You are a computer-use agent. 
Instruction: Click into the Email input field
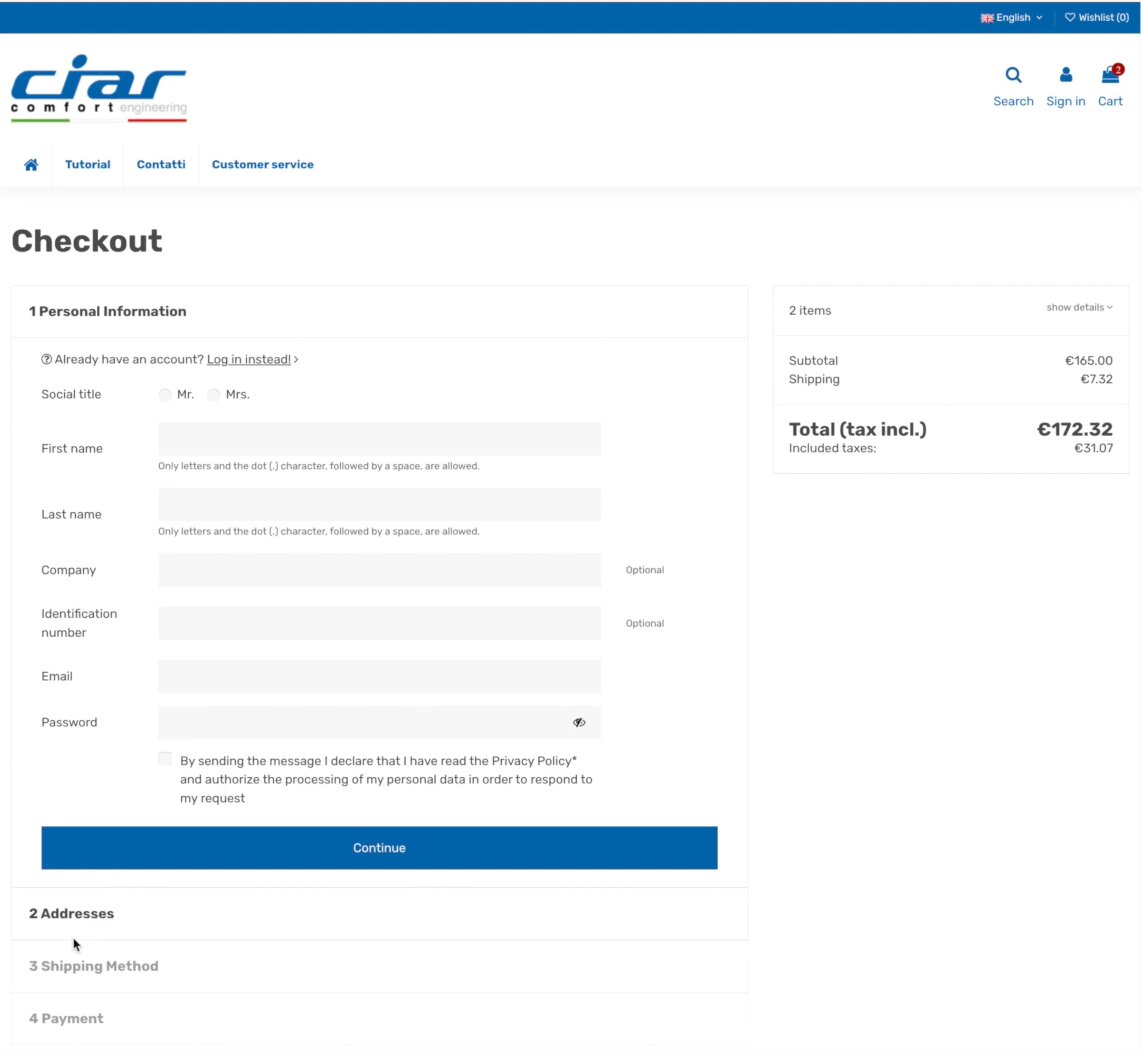379,677
